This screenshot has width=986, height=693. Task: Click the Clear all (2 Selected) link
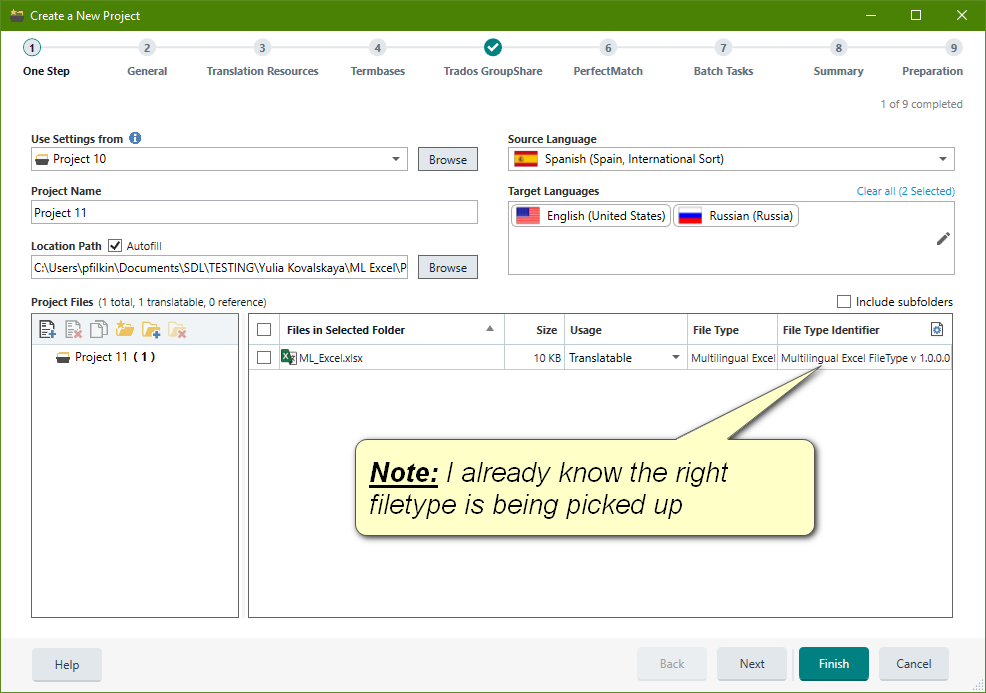point(906,191)
